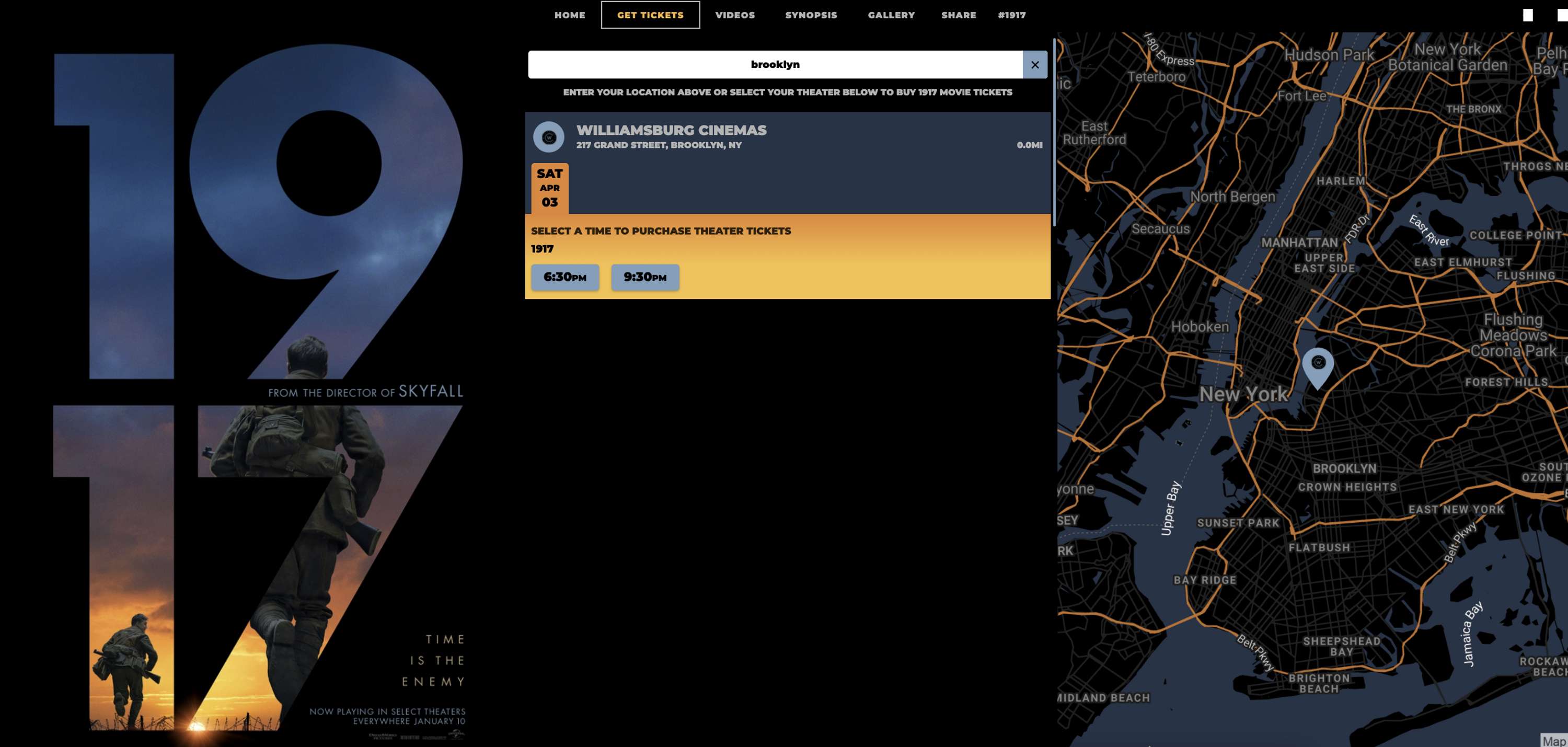Click the 'BAY RIDGE' label on the map
The width and height of the screenshot is (1568, 747).
click(1205, 580)
